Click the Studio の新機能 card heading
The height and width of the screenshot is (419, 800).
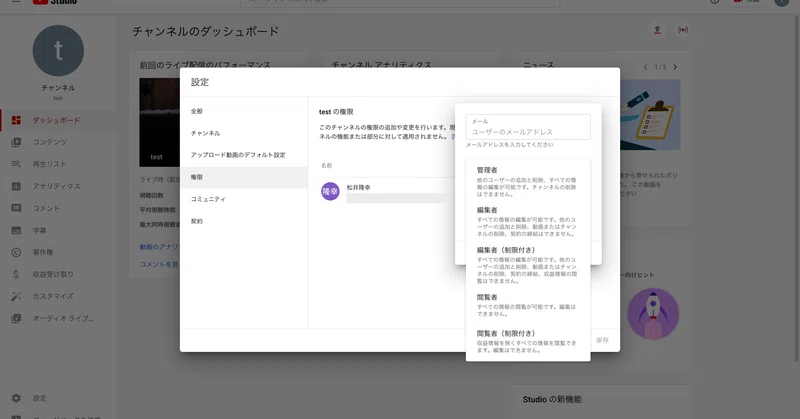pos(552,400)
